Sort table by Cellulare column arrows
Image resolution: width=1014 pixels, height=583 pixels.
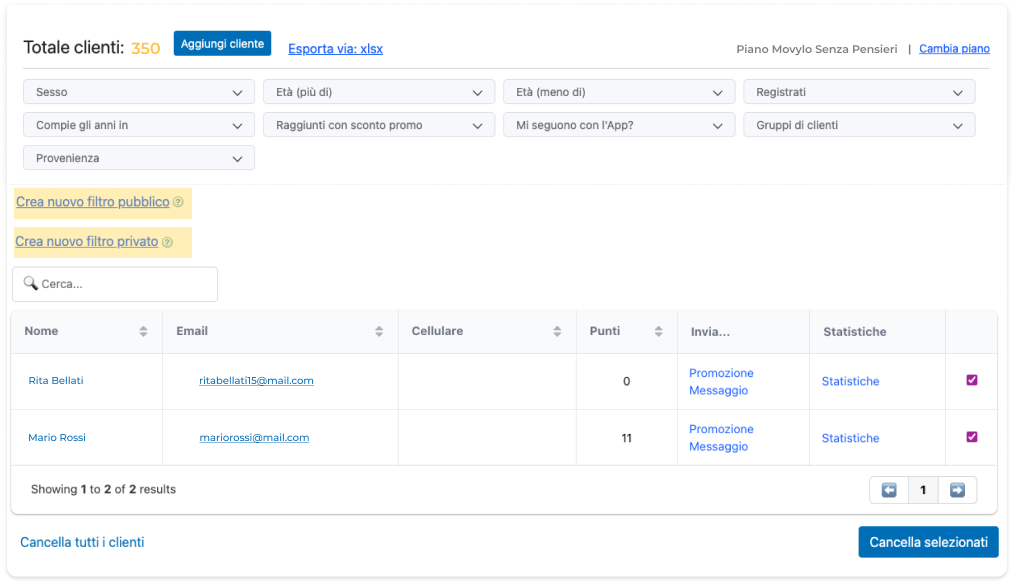click(x=557, y=332)
